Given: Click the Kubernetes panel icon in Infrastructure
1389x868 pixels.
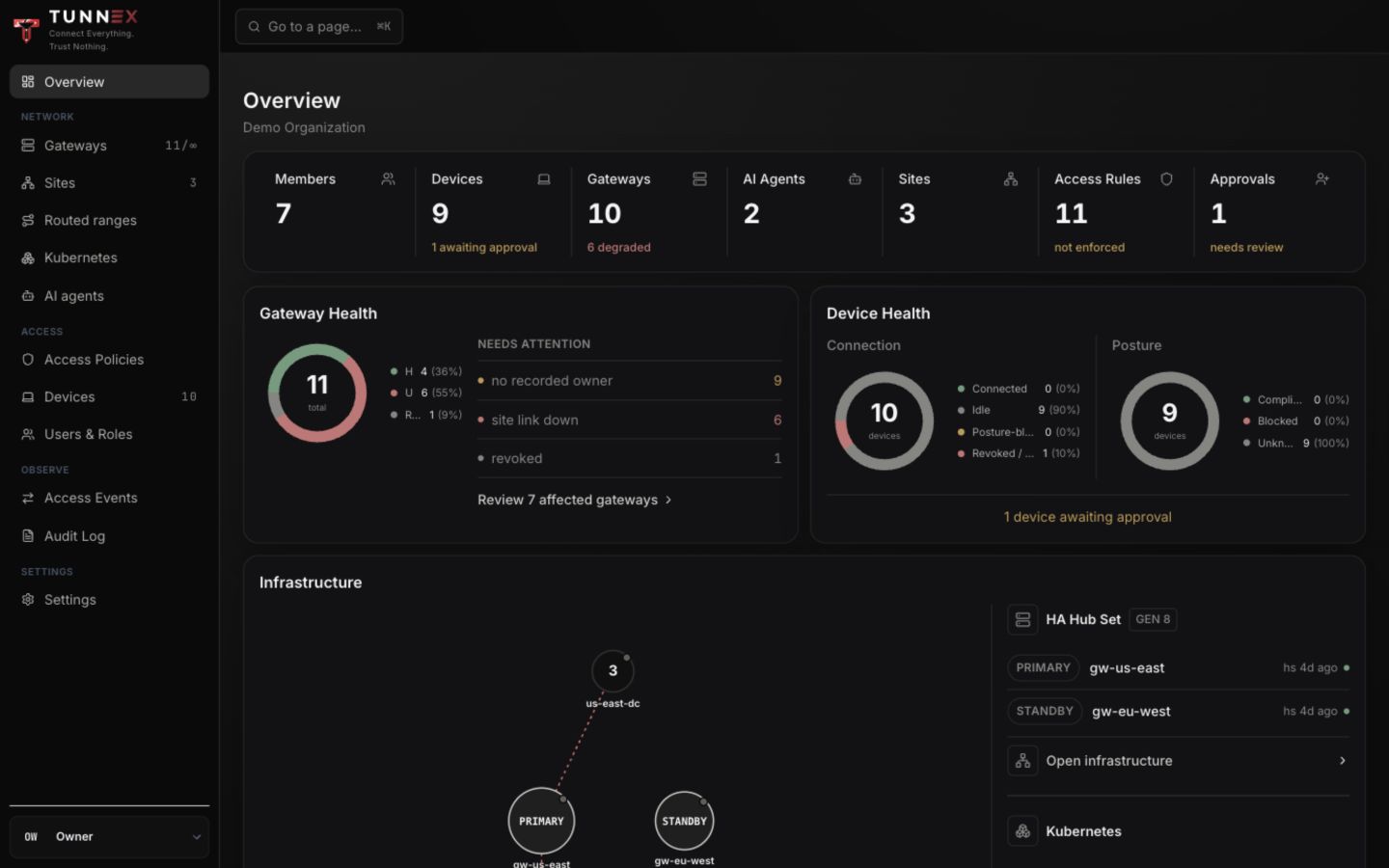Looking at the screenshot, I should pyautogui.click(x=1022, y=831).
